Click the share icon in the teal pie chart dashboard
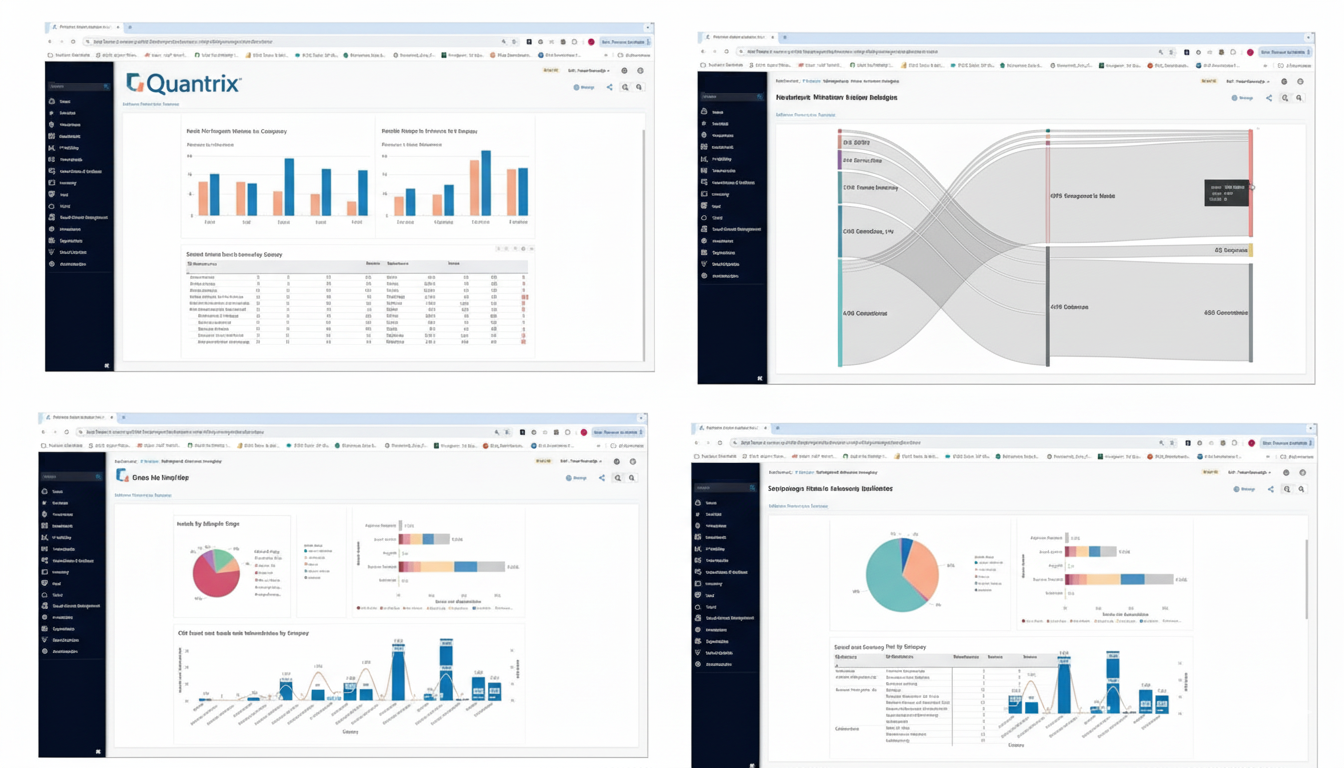Image resolution: width=1344 pixels, height=768 pixels. (1271, 489)
